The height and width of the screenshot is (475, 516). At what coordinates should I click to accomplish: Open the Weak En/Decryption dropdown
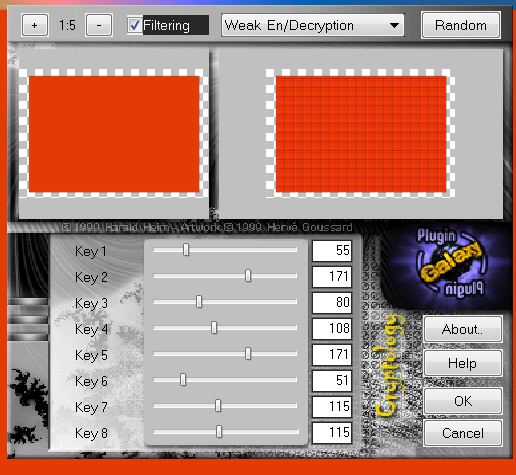tap(313, 25)
